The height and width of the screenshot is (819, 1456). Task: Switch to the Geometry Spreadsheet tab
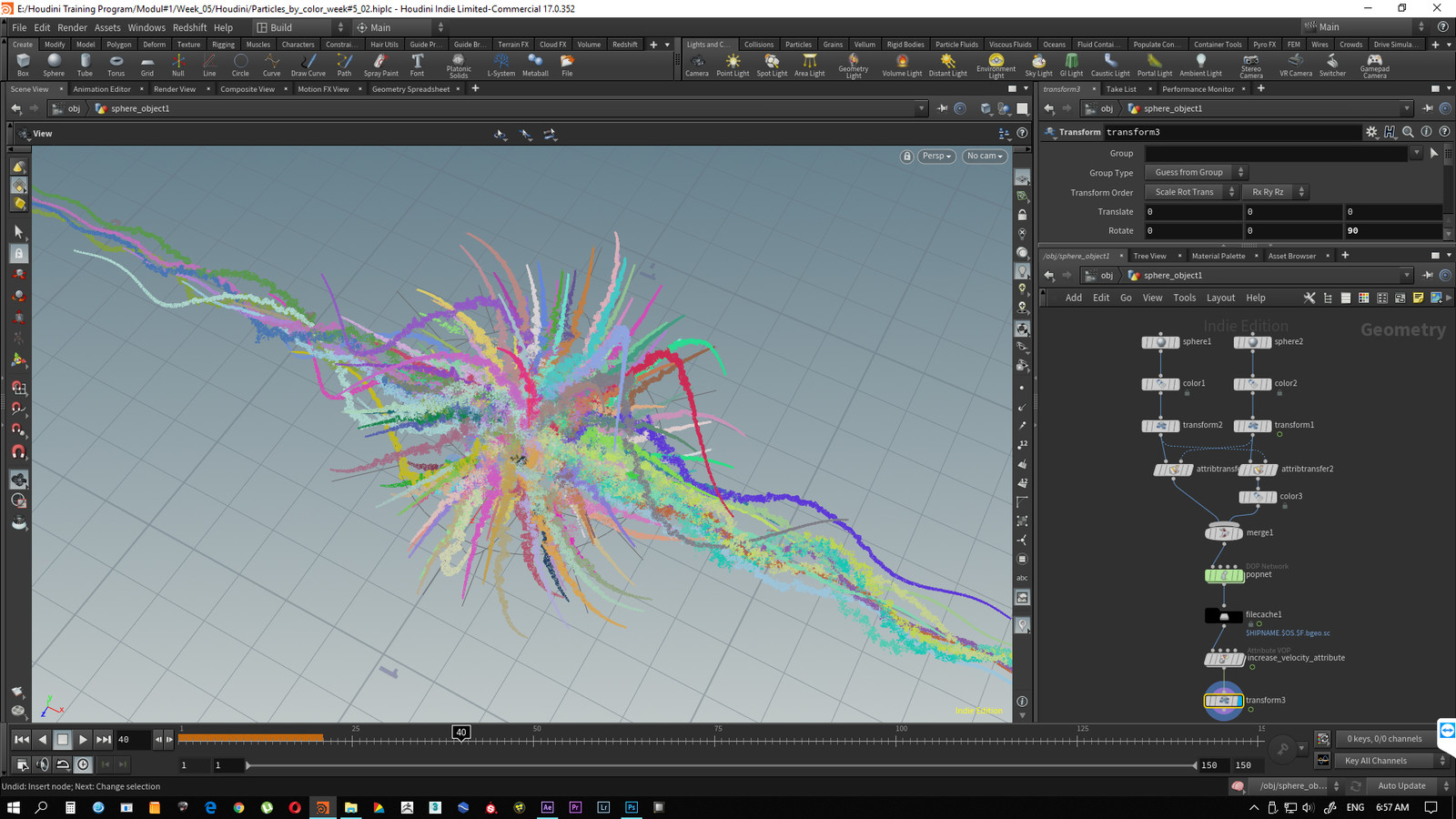coord(410,89)
